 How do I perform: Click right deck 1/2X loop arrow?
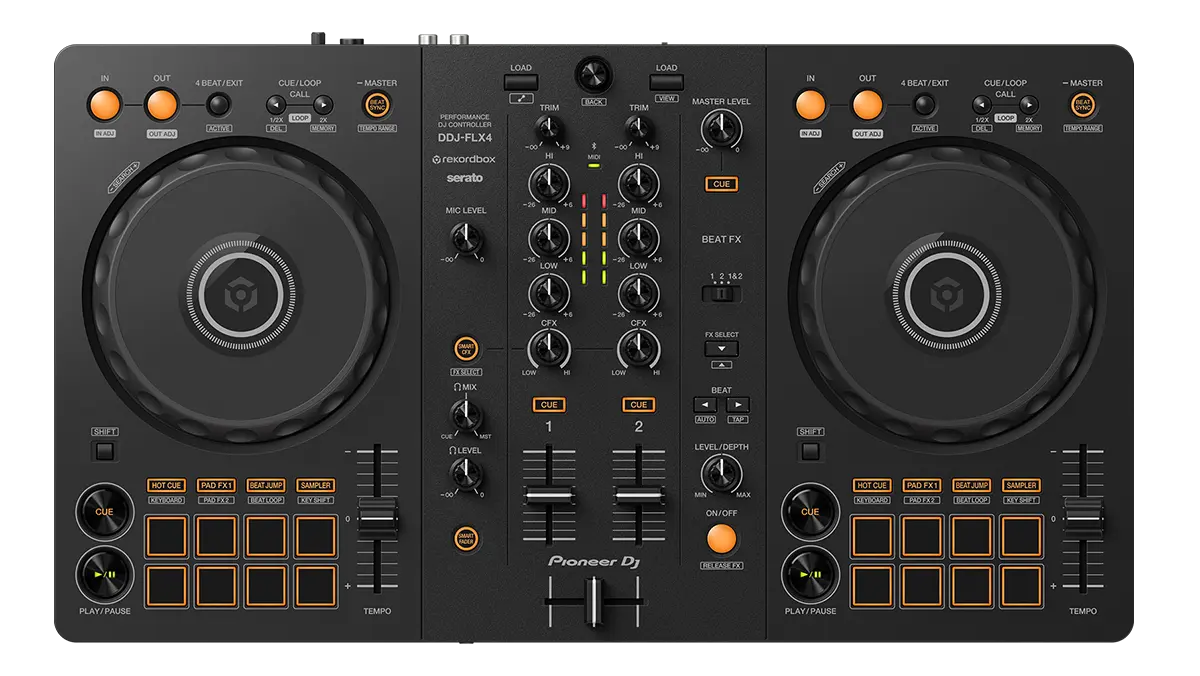pyautogui.click(x=981, y=104)
